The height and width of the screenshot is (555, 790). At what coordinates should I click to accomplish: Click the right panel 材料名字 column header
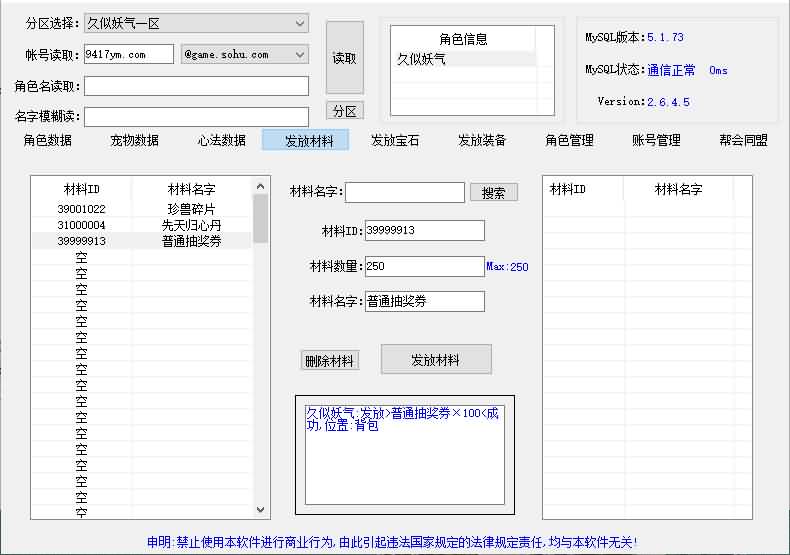click(679, 189)
